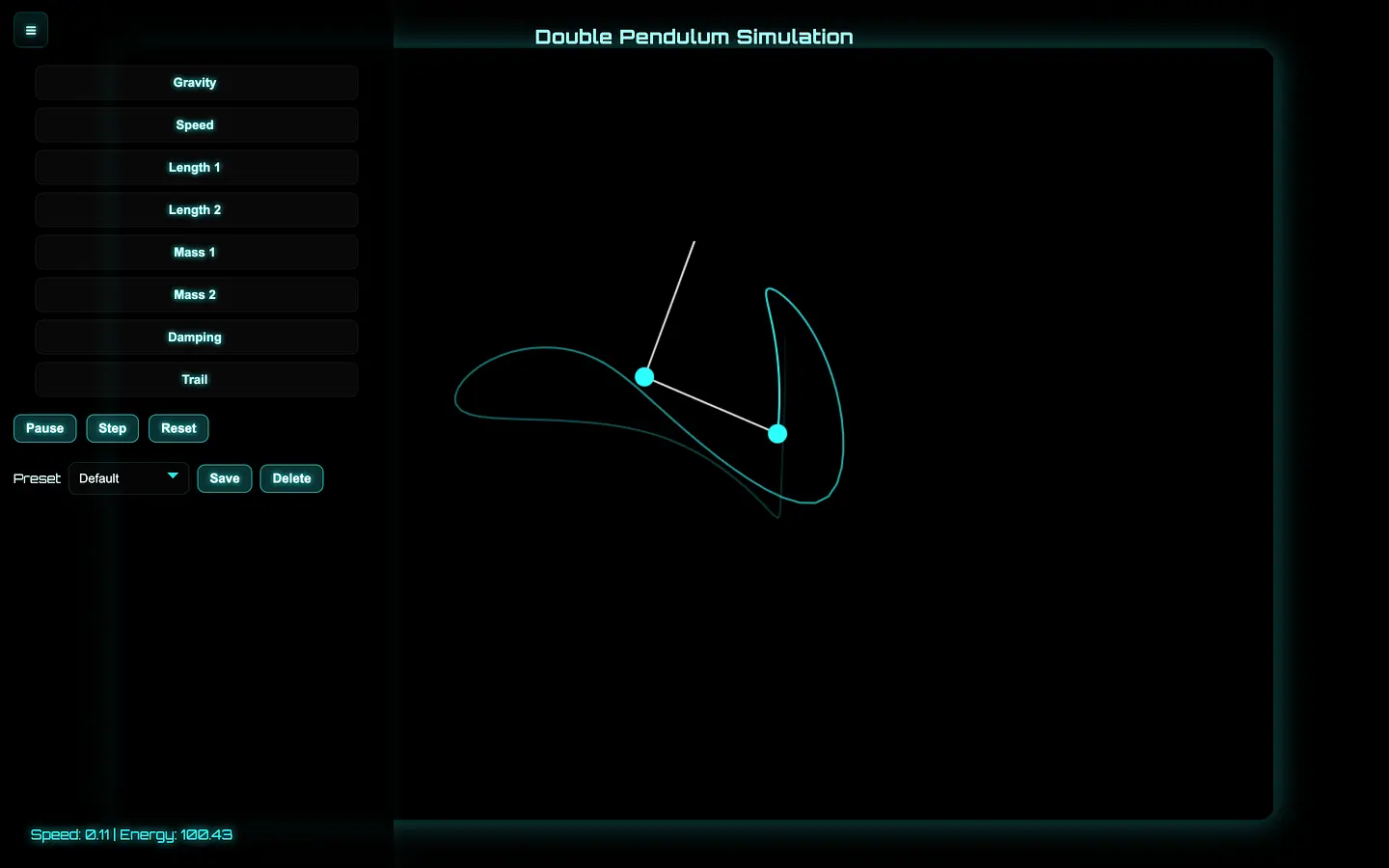This screenshot has width=1389, height=868.
Task: Reset the double pendulum
Action: tap(177, 428)
